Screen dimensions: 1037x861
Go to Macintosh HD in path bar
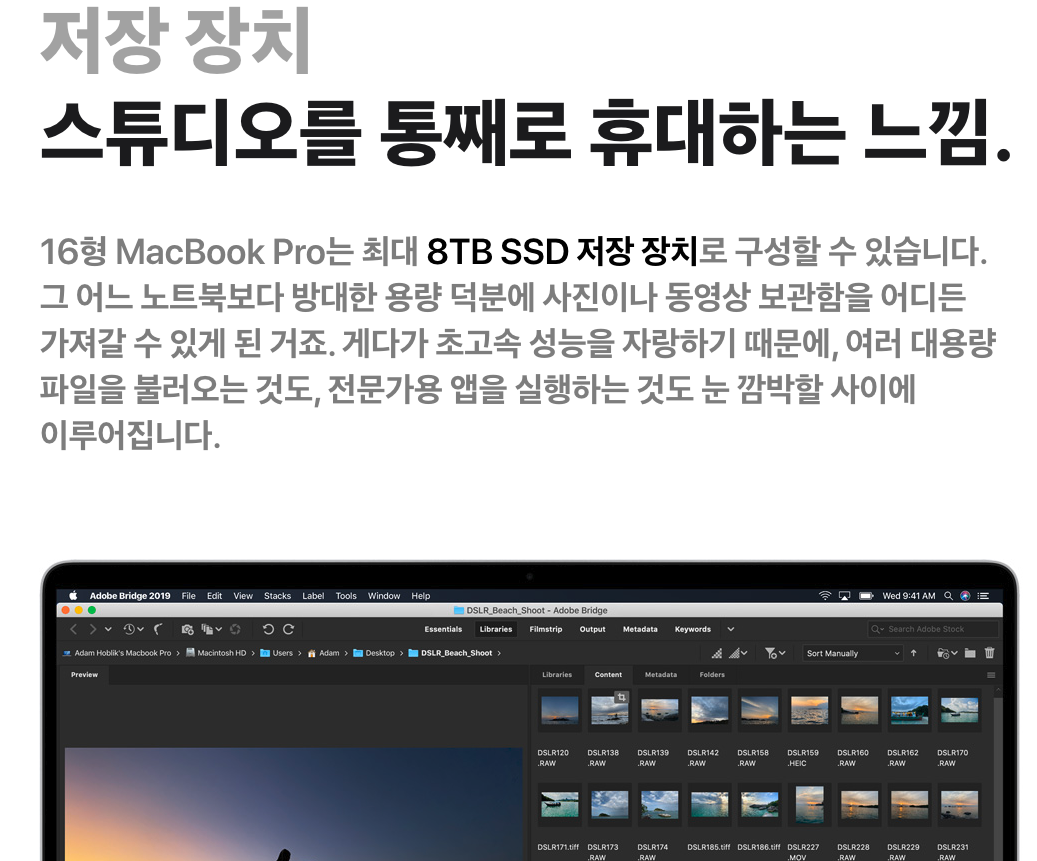pos(216,653)
